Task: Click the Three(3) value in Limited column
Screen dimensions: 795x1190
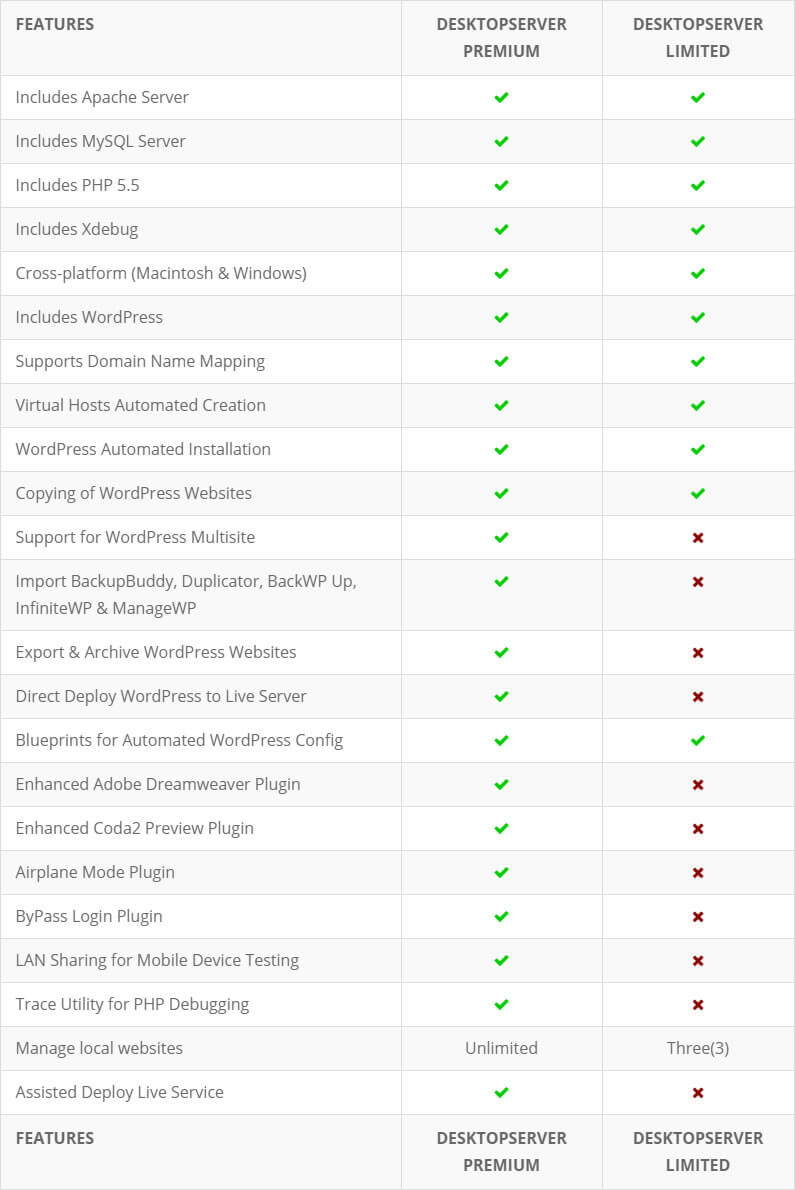Action: click(698, 1048)
